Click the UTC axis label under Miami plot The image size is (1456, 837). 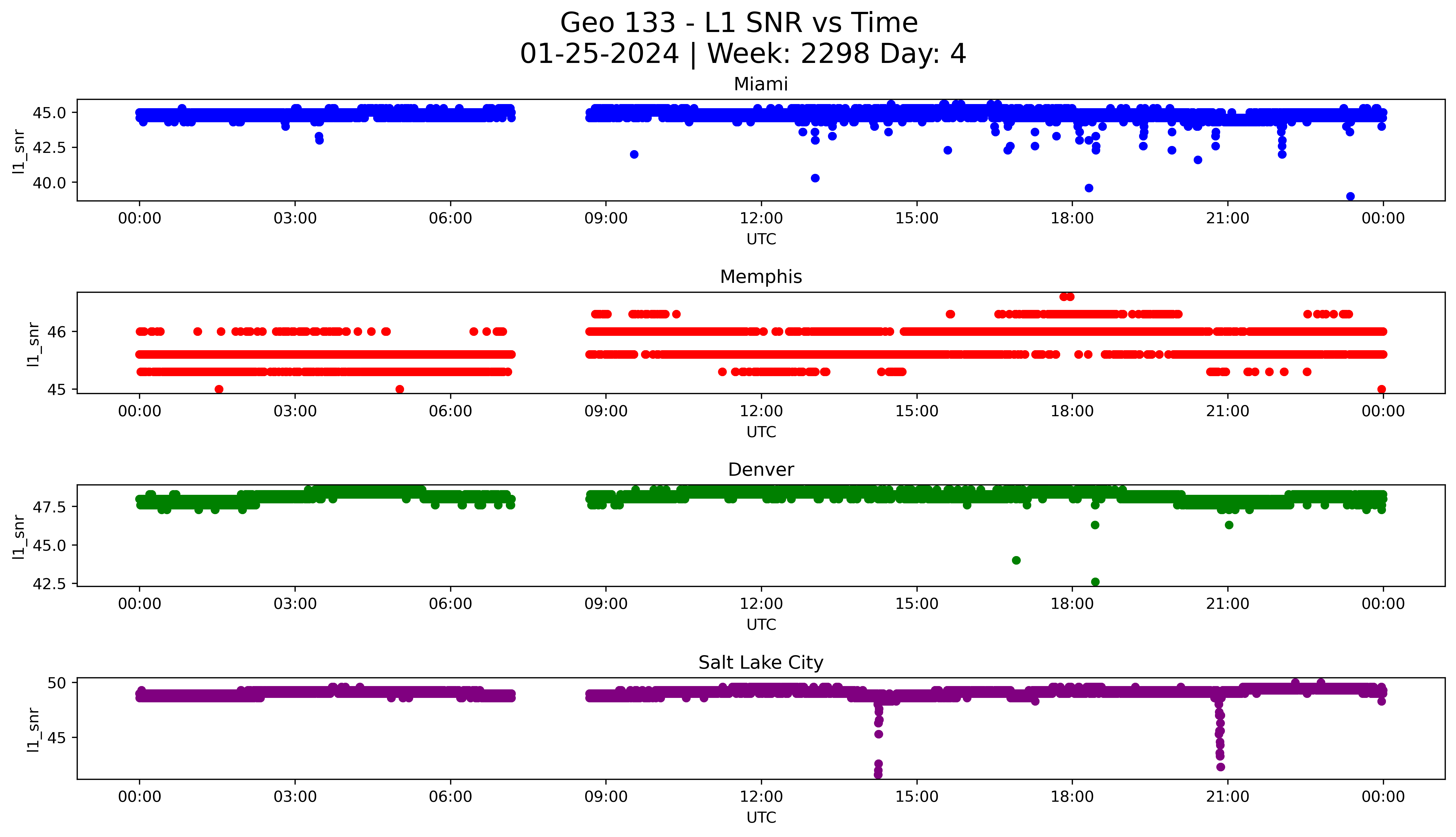761,239
